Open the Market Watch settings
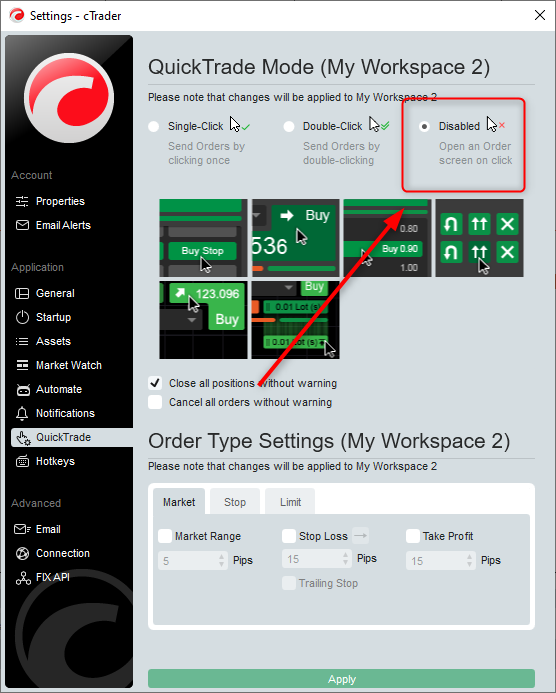The height and width of the screenshot is (693, 556). 69,365
